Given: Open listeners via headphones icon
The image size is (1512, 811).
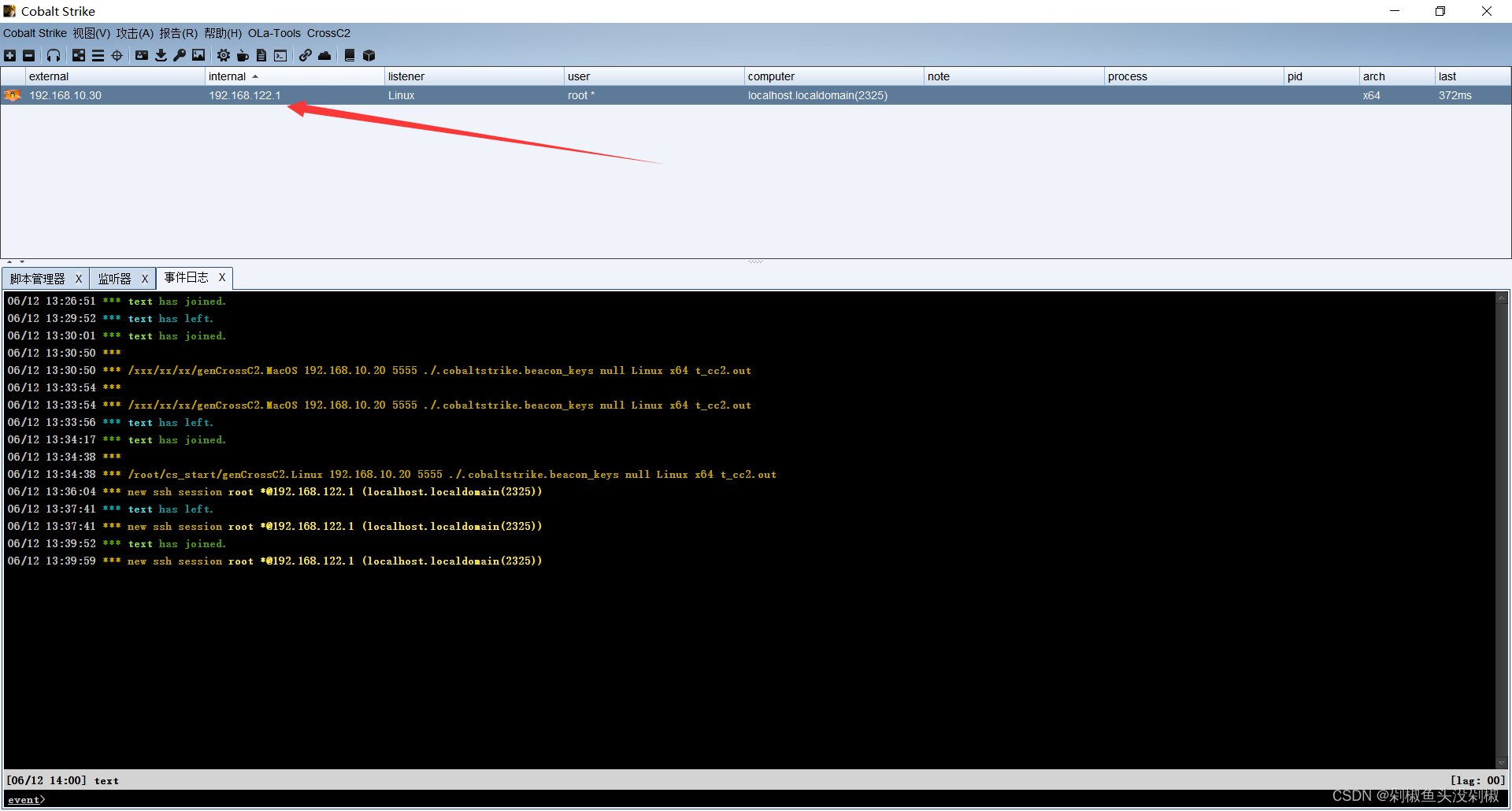Looking at the screenshot, I should tap(54, 55).
